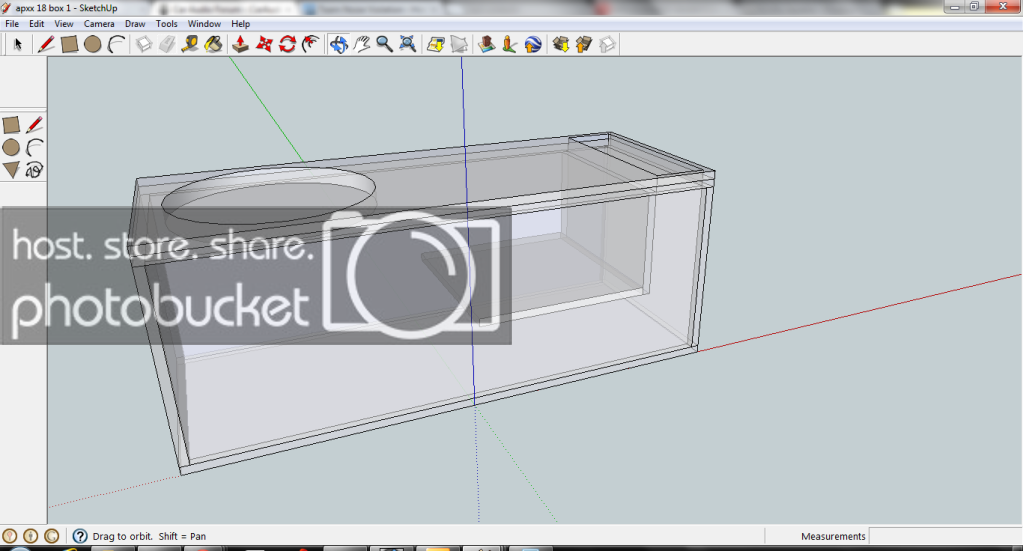
Task: Select the Push/Pull tool
Action: click(240, 44)
